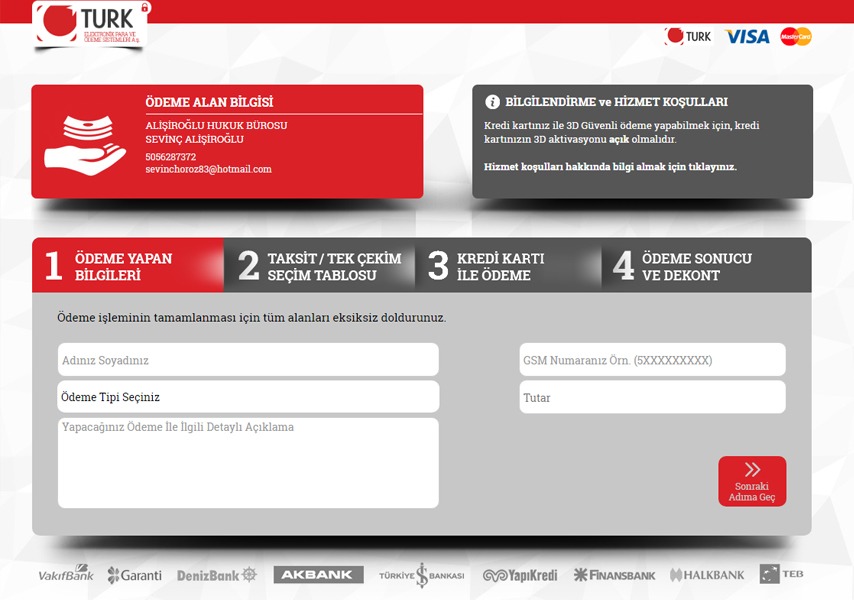Click the small TURK payment badge
Screen dimensions: 854x600
coord(688,36)
